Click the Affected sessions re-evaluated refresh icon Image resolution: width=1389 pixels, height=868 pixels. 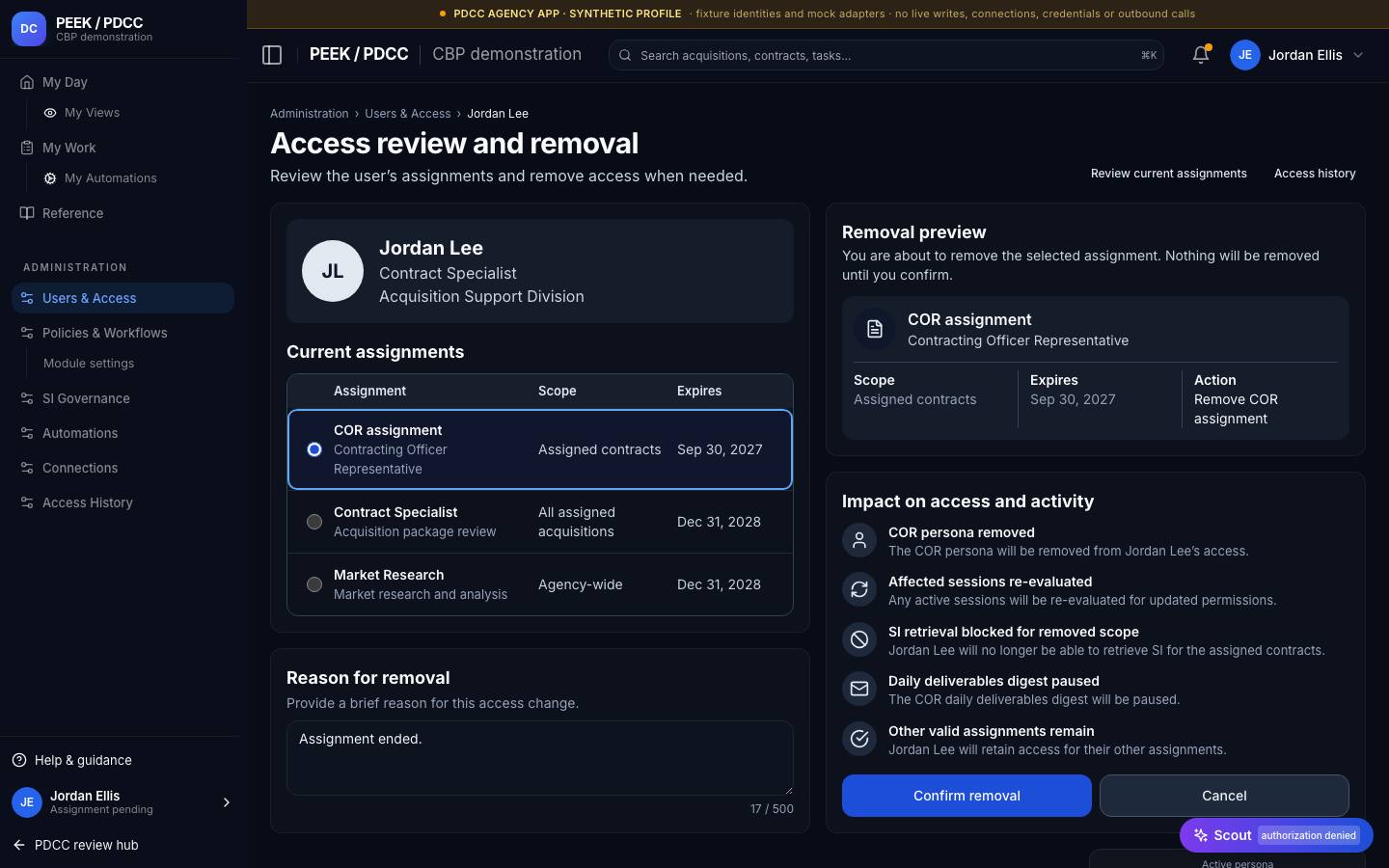859,589
